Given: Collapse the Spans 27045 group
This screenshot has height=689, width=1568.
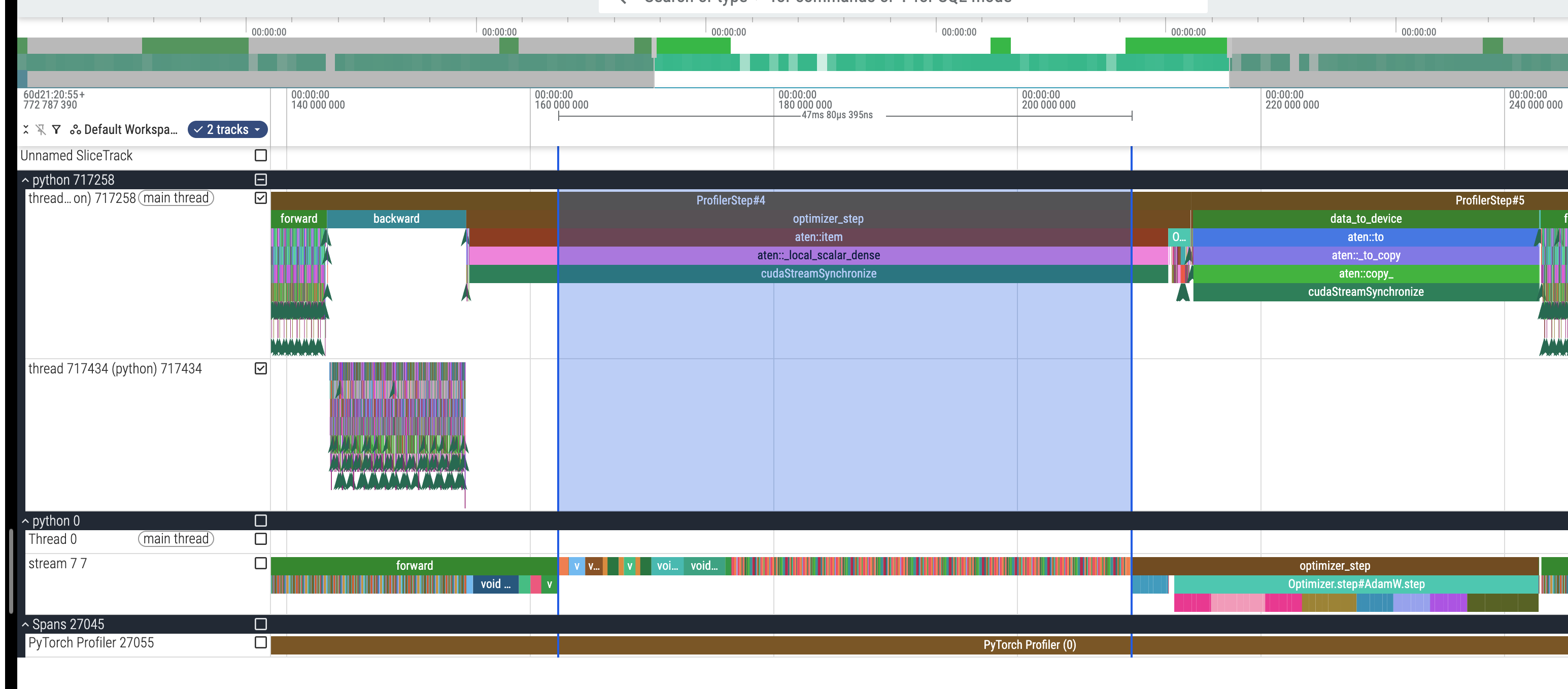Looking at the screenshot, I should [x=25, y=625].
